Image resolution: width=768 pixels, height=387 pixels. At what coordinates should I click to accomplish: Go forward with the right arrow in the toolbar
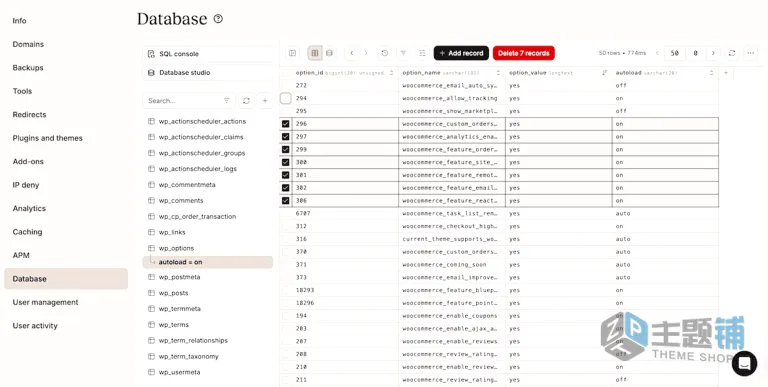pyautogui.click(x=366, y=53)
